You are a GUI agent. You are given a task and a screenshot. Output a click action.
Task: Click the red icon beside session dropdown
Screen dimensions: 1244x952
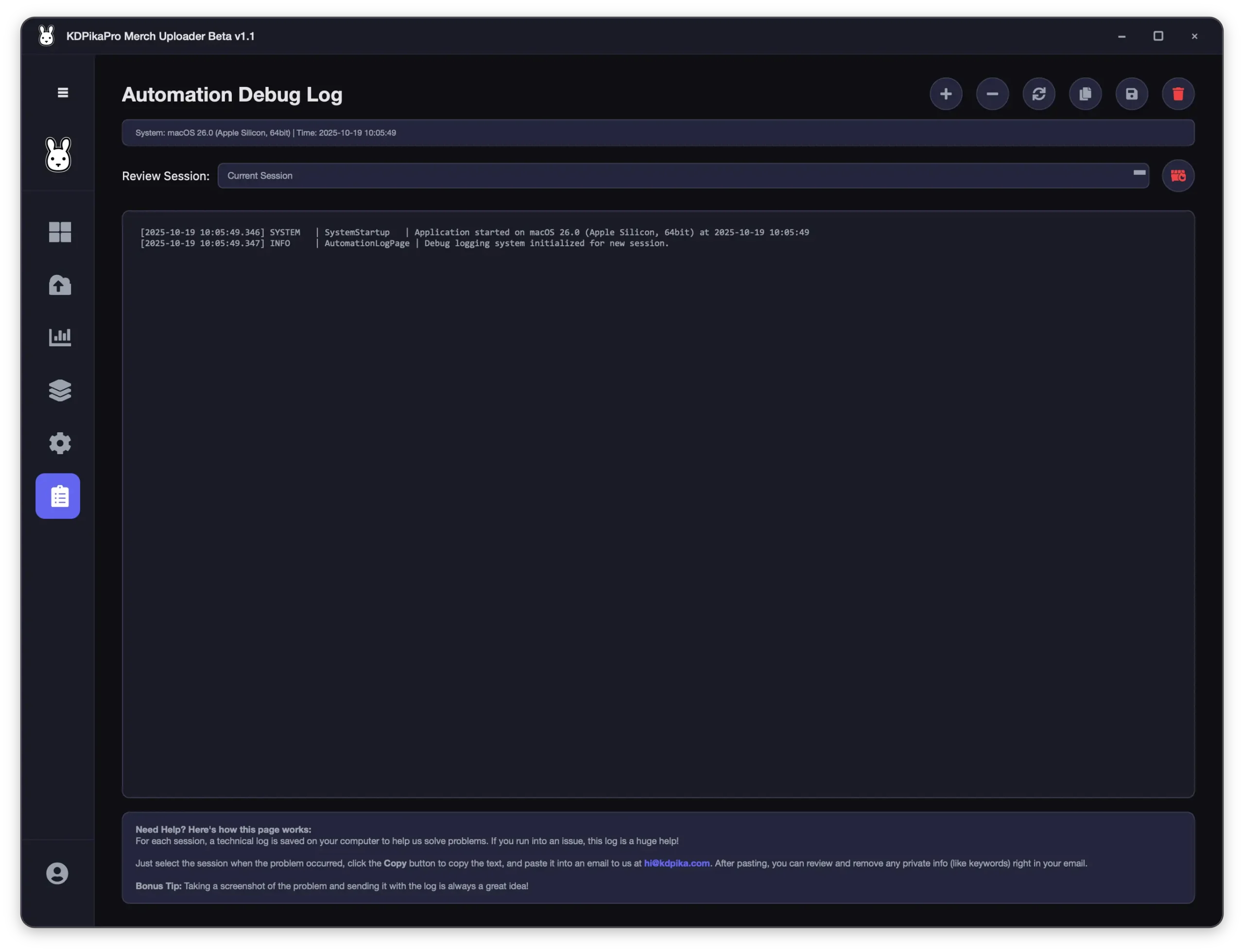[1177, 176]
